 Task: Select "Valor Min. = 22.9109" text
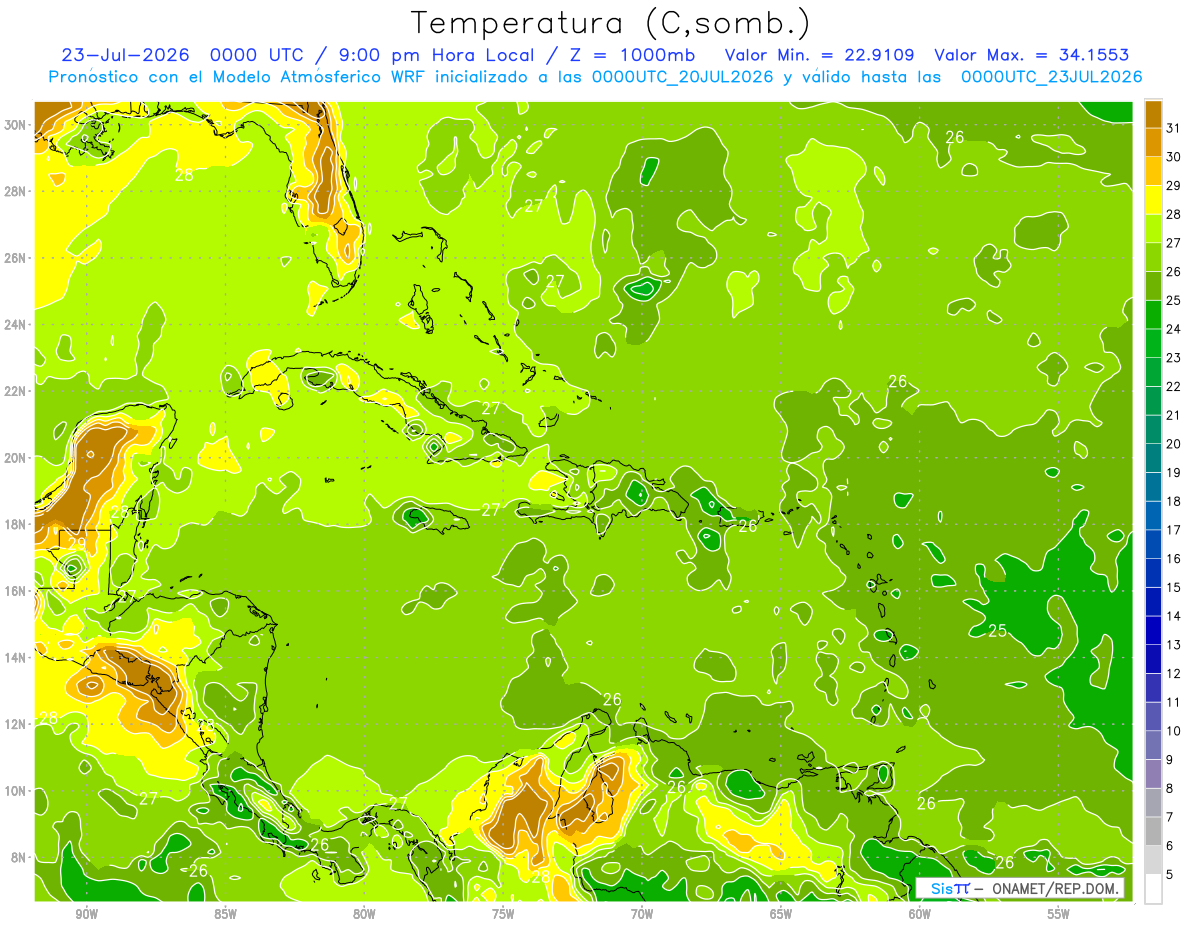(820, 55)
